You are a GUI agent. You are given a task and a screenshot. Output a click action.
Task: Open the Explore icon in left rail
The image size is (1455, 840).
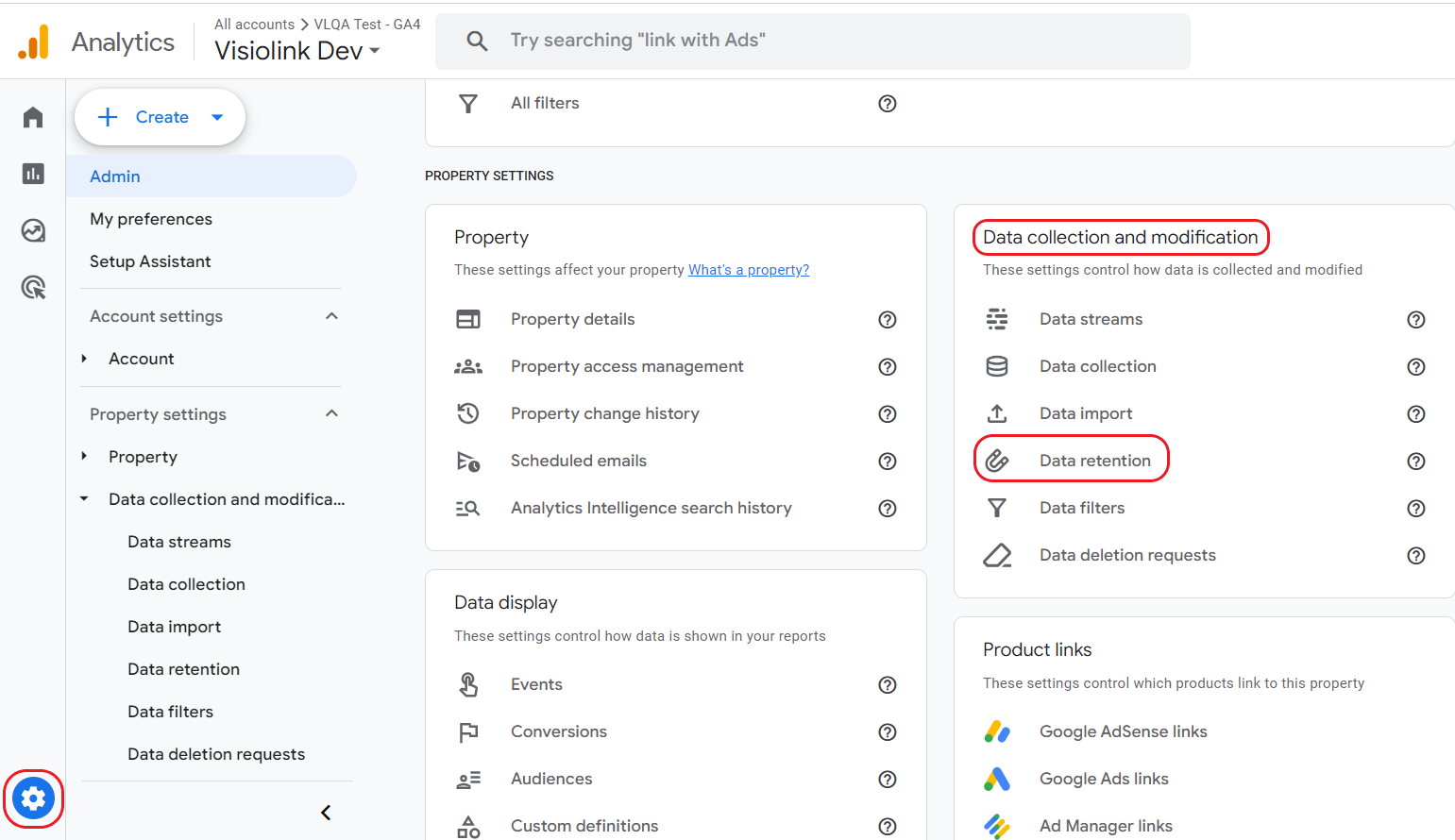pyautogui.click(x=33, y=230)
